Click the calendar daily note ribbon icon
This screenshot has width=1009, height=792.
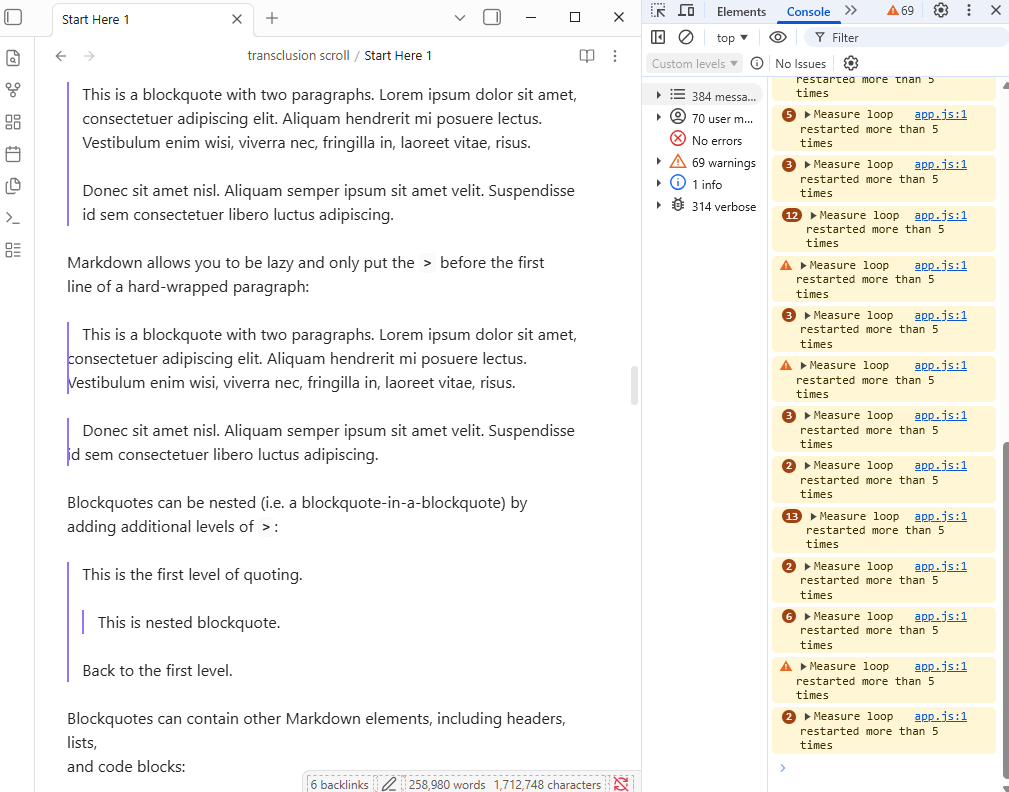[x=13, y=154]
